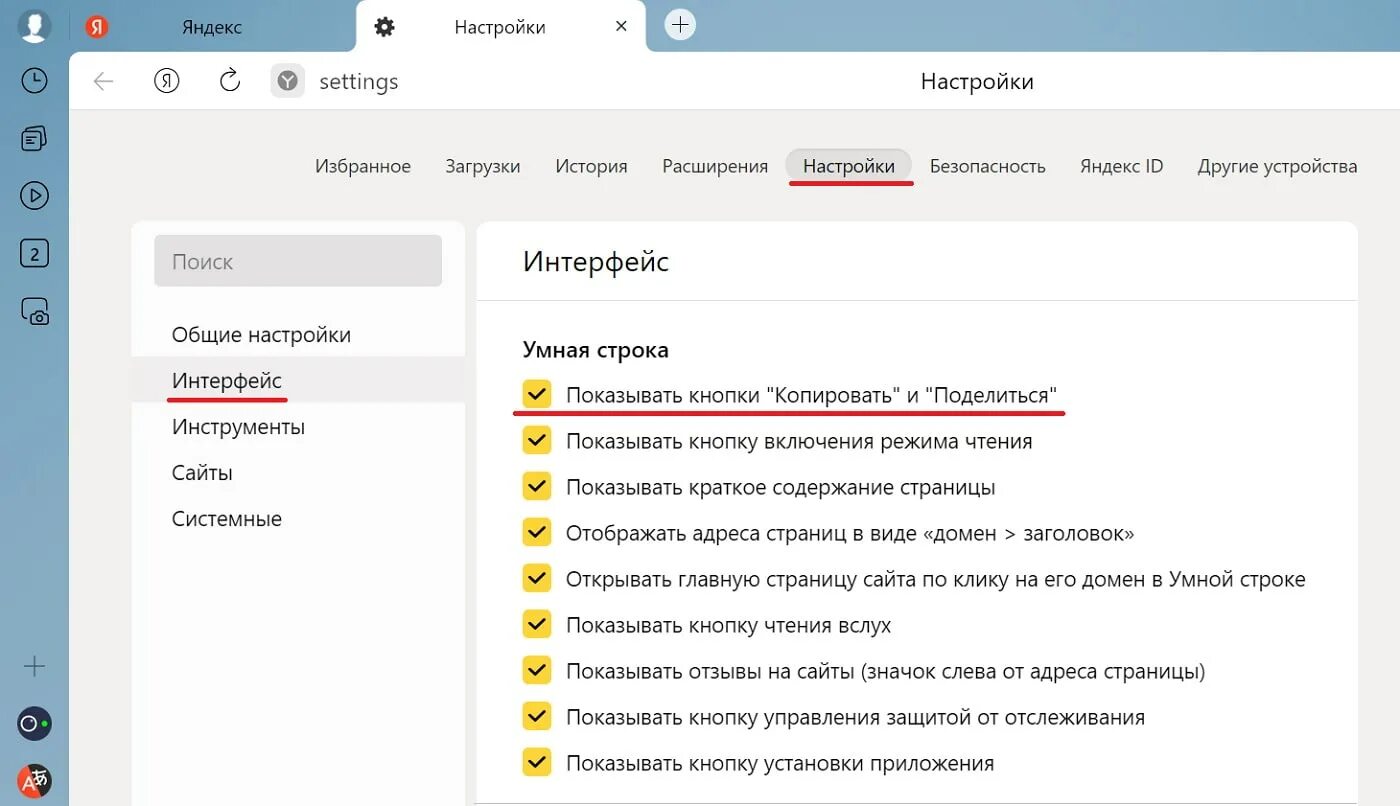Switch to the Настройки browser tab
1400x806 pixels.
coord(500,27)
